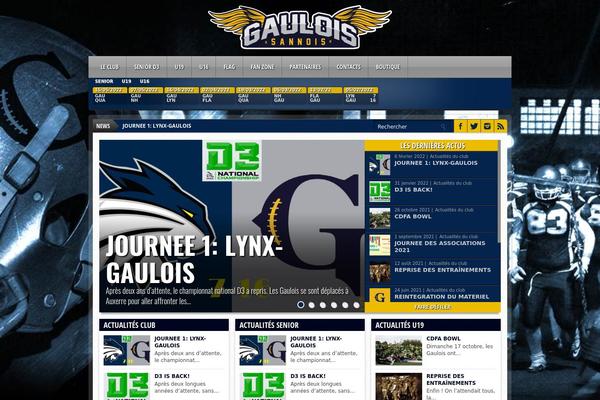
Task: Open the Flag menu
Action: 229,67
